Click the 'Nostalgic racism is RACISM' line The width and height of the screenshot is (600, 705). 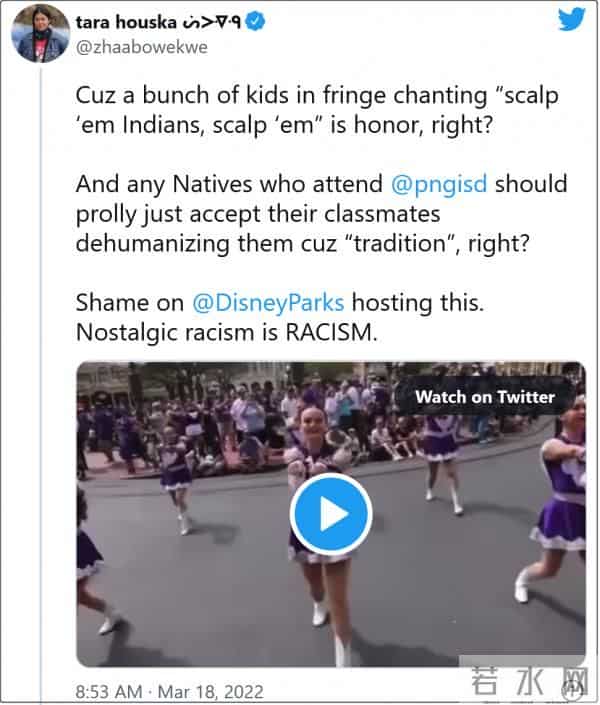(227, 331)
